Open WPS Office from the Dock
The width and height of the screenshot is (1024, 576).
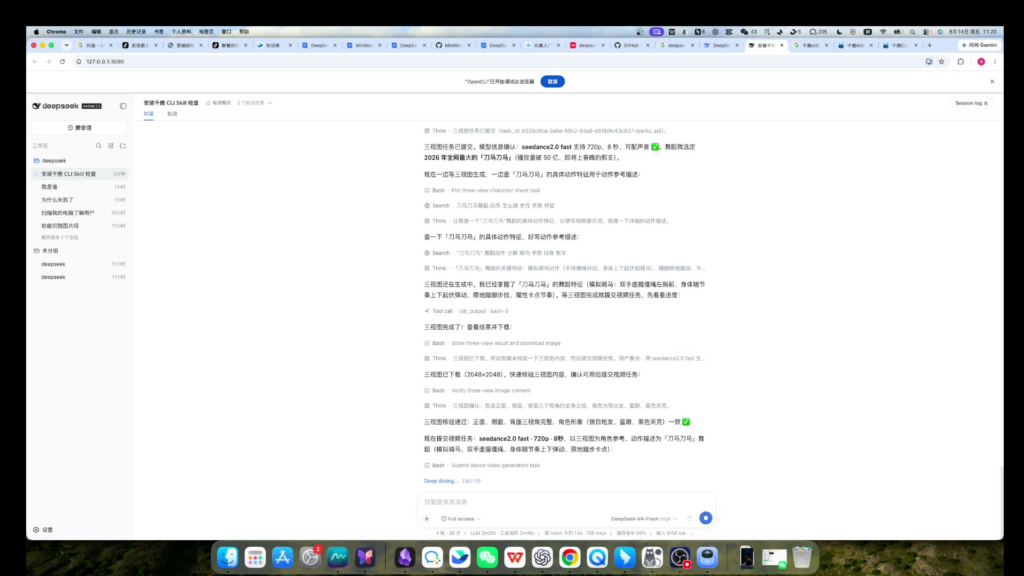515,557
